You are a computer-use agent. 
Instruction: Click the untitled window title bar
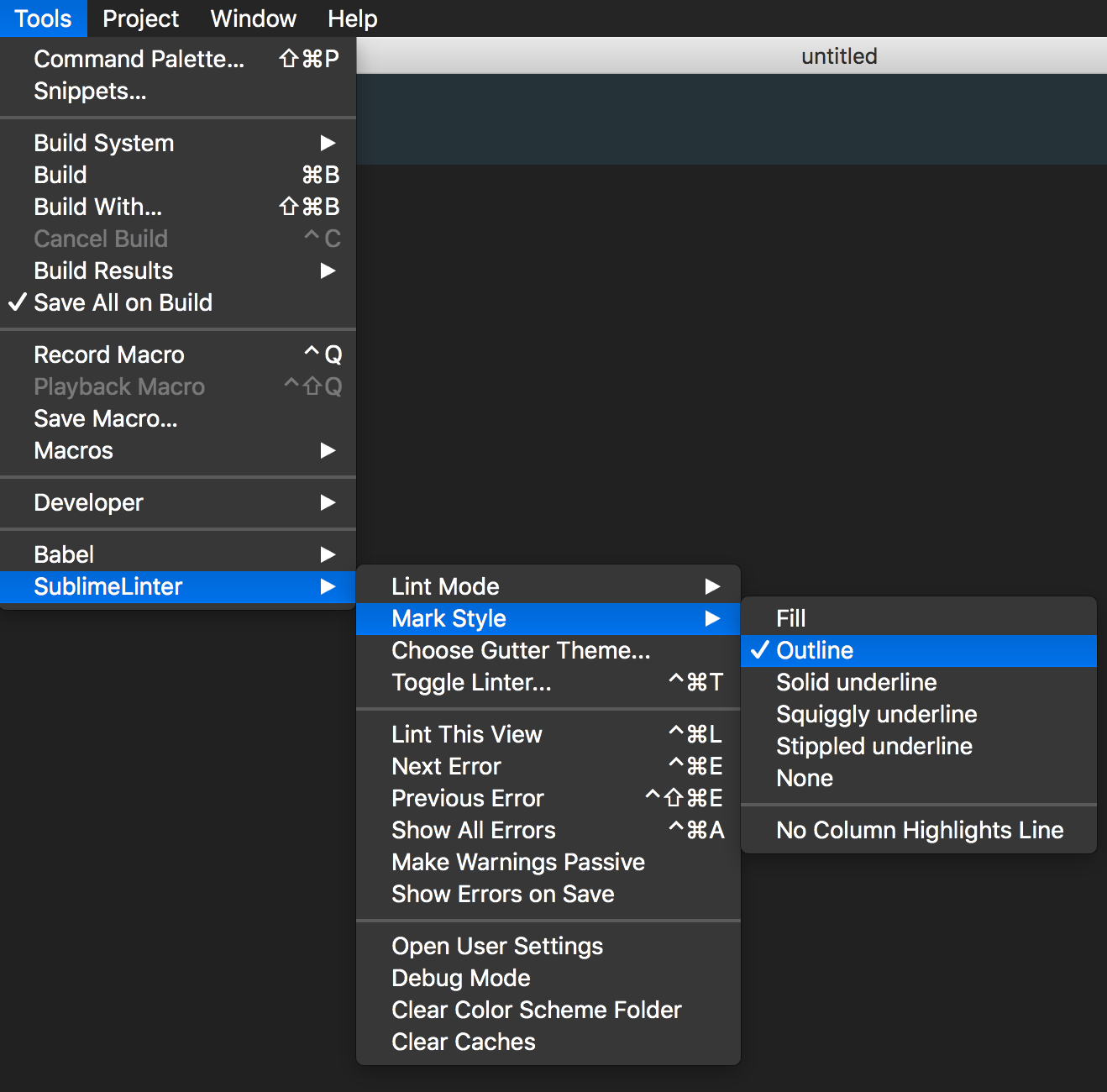coord(732,56)
